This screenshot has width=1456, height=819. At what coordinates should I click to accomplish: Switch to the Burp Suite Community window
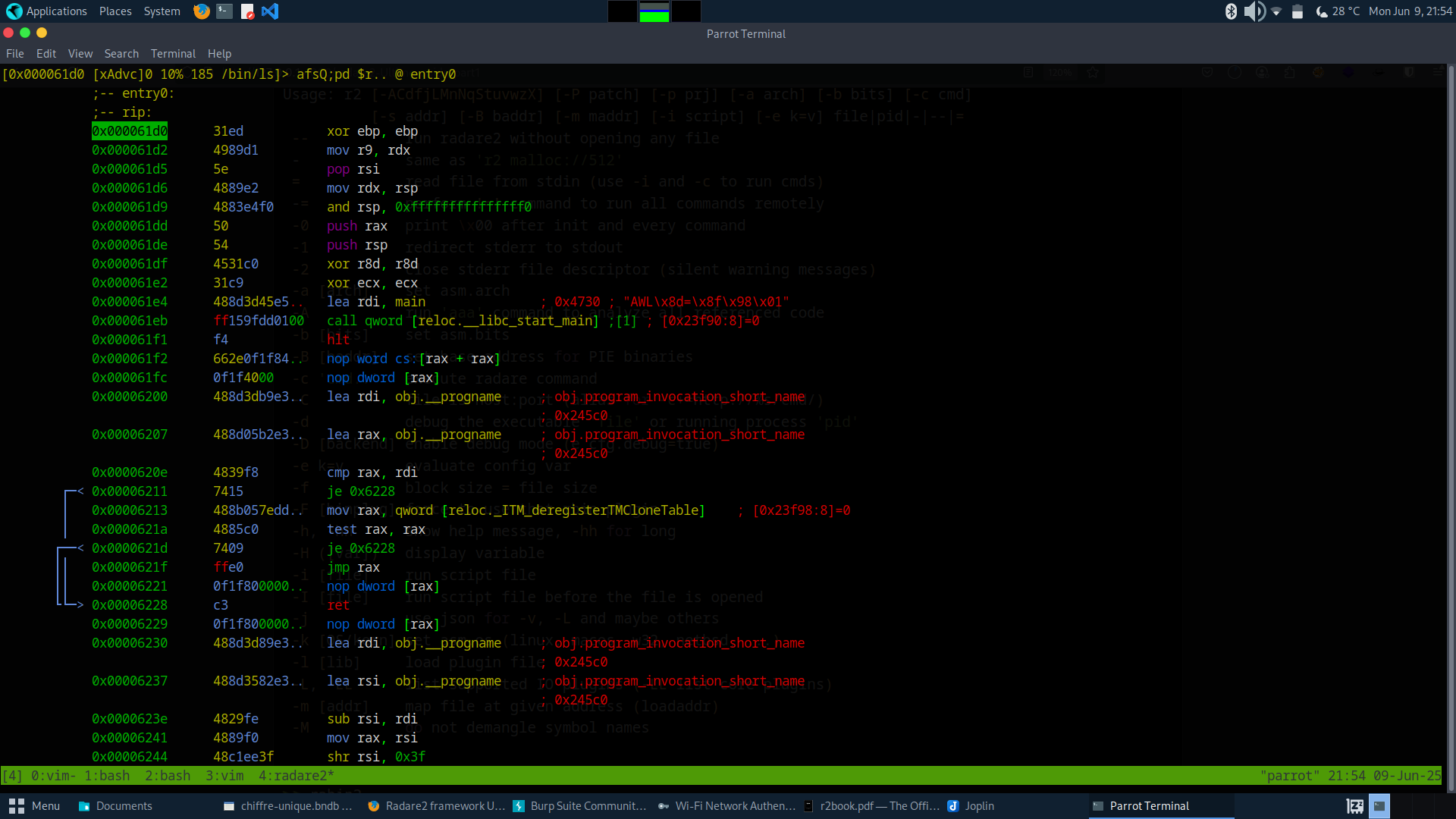click(x=579, y=806)
